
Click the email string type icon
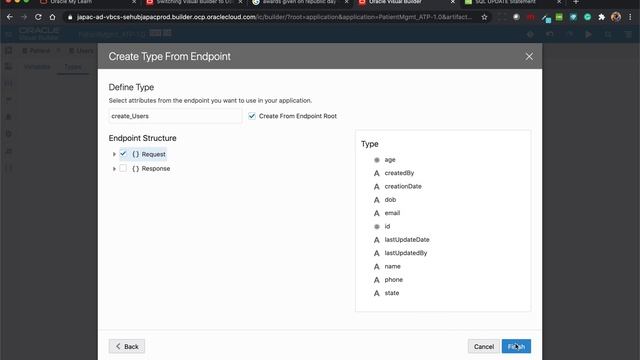(377, 213)
